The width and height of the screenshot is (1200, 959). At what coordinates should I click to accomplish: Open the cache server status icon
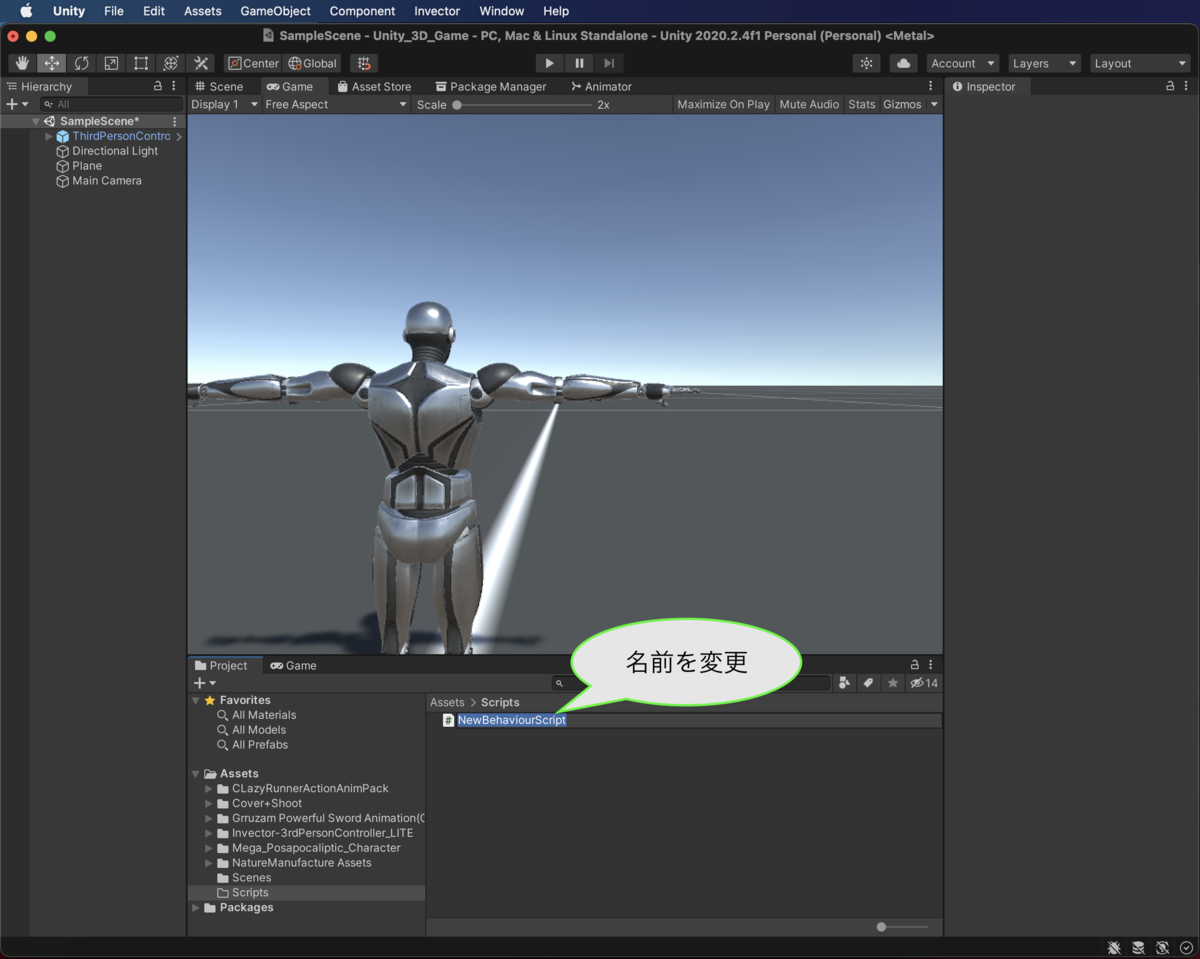click(x=1138, y=948)
